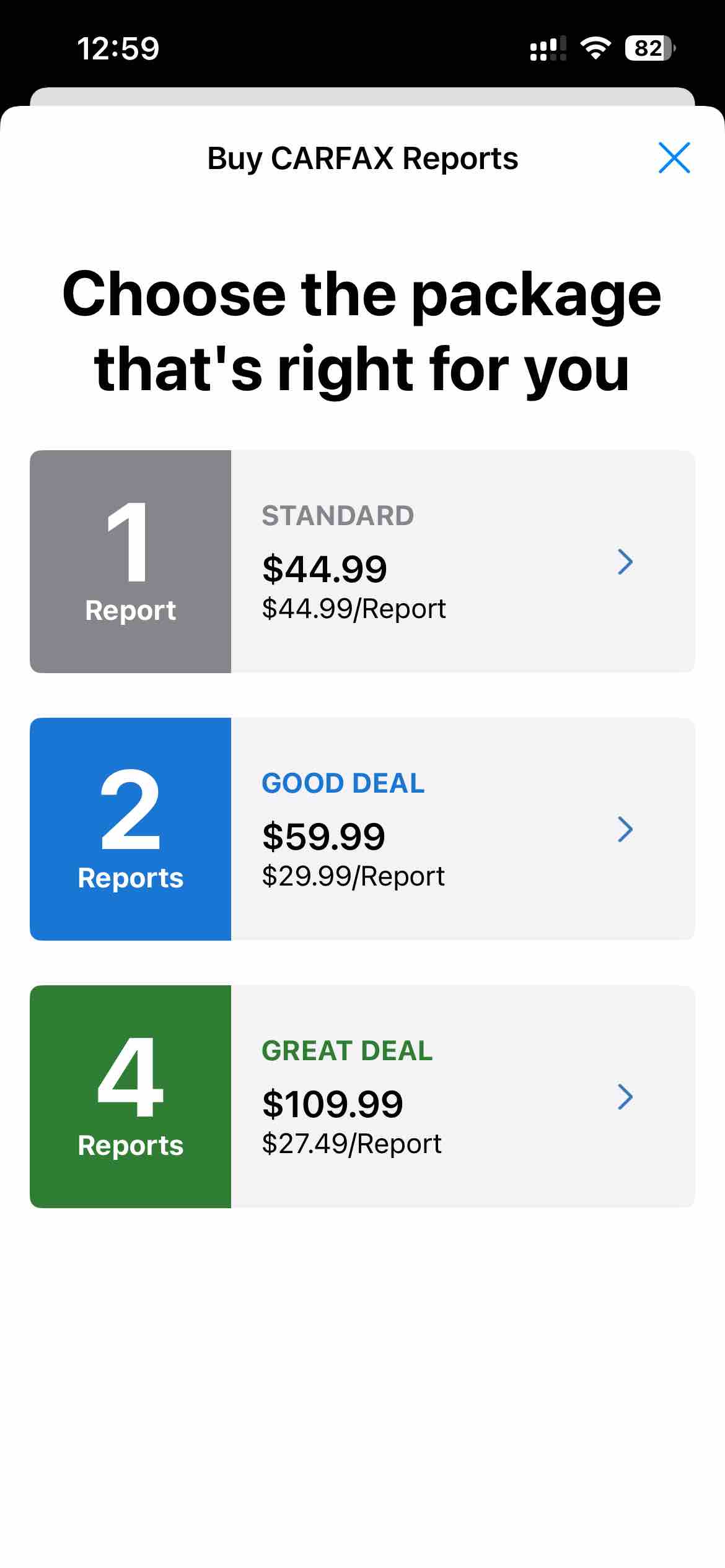Screen dimensions: 725x1568
Task: Expand details for the Great Deal package
Action: pos(625,1097)
